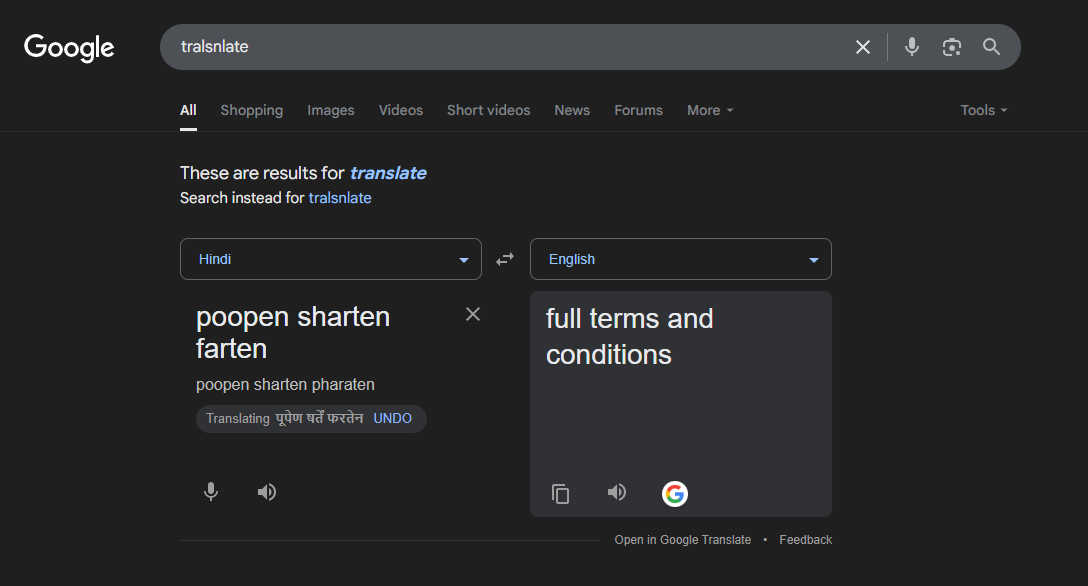
Task: Click the Google logo
Action: click(x=69, y=48)
